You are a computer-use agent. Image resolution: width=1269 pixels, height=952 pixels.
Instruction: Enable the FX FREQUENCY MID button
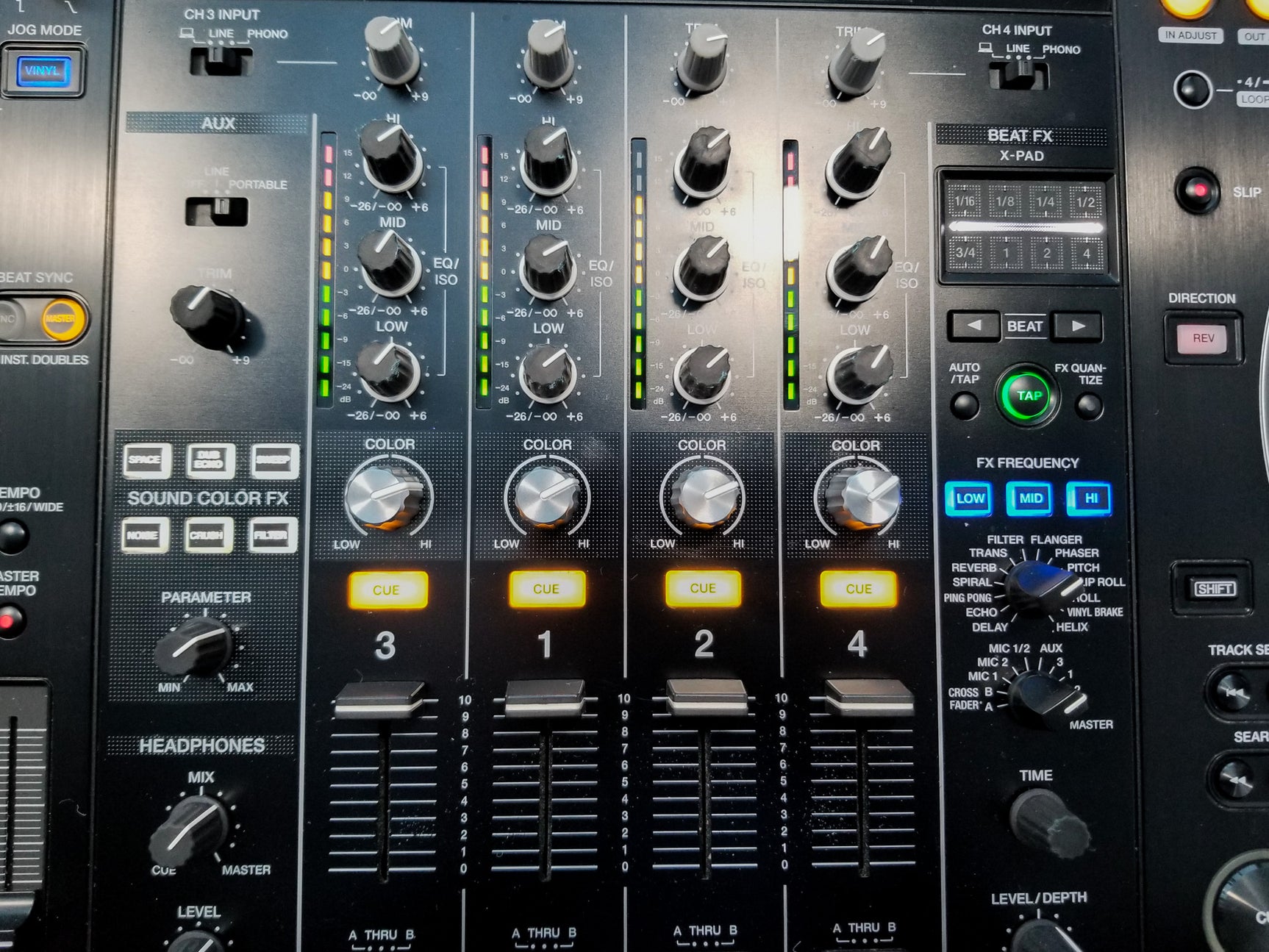(1030, 498)
